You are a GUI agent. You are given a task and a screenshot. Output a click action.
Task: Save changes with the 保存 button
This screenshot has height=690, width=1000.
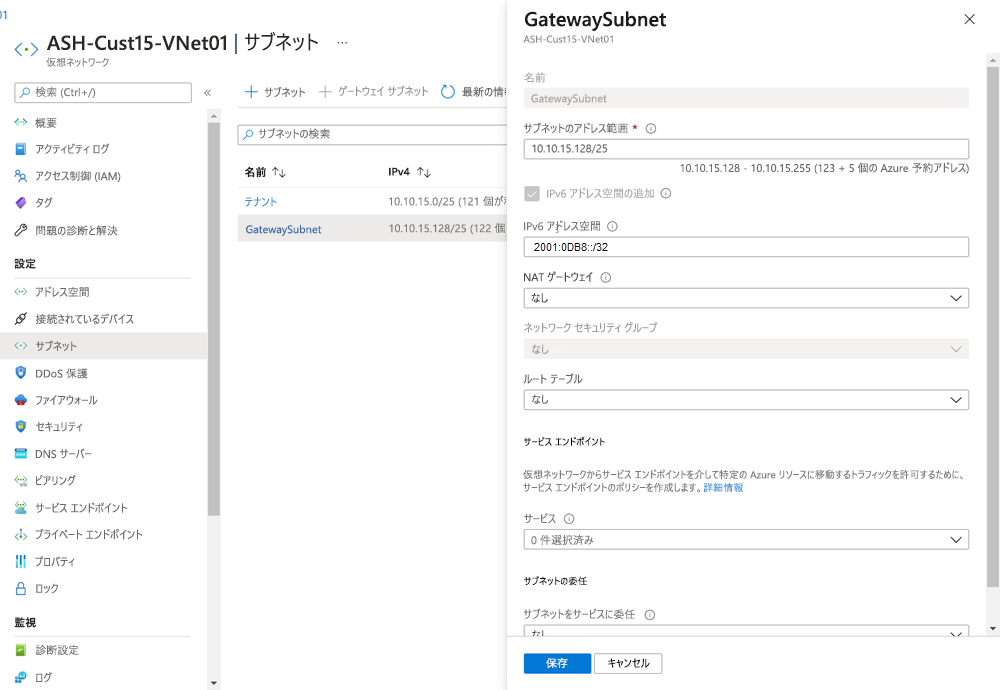(556, 663)
